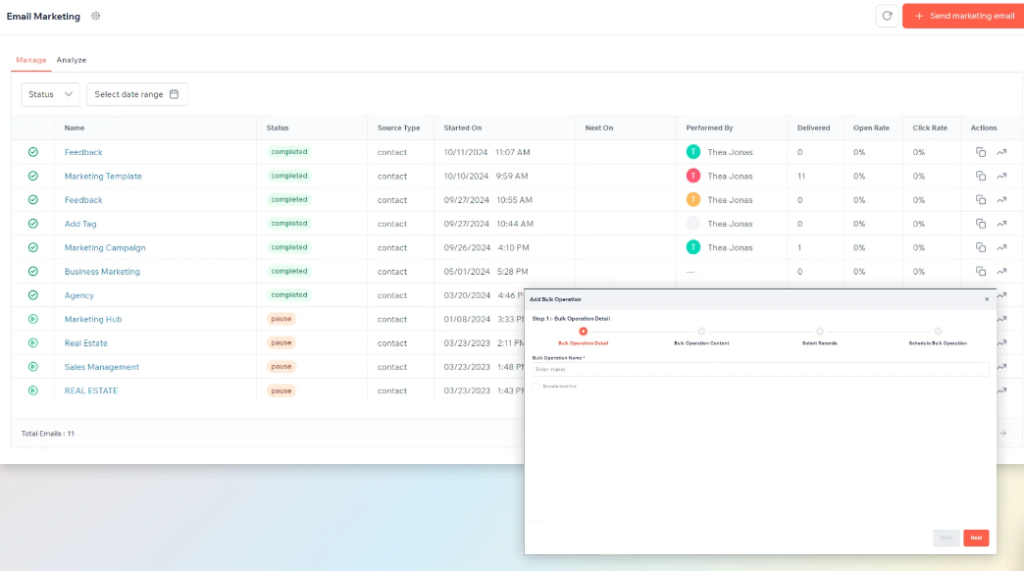Click Back in Add Bulk Operation dialog
This screenshot has height=571, width=1024.
tap(946, 538)
